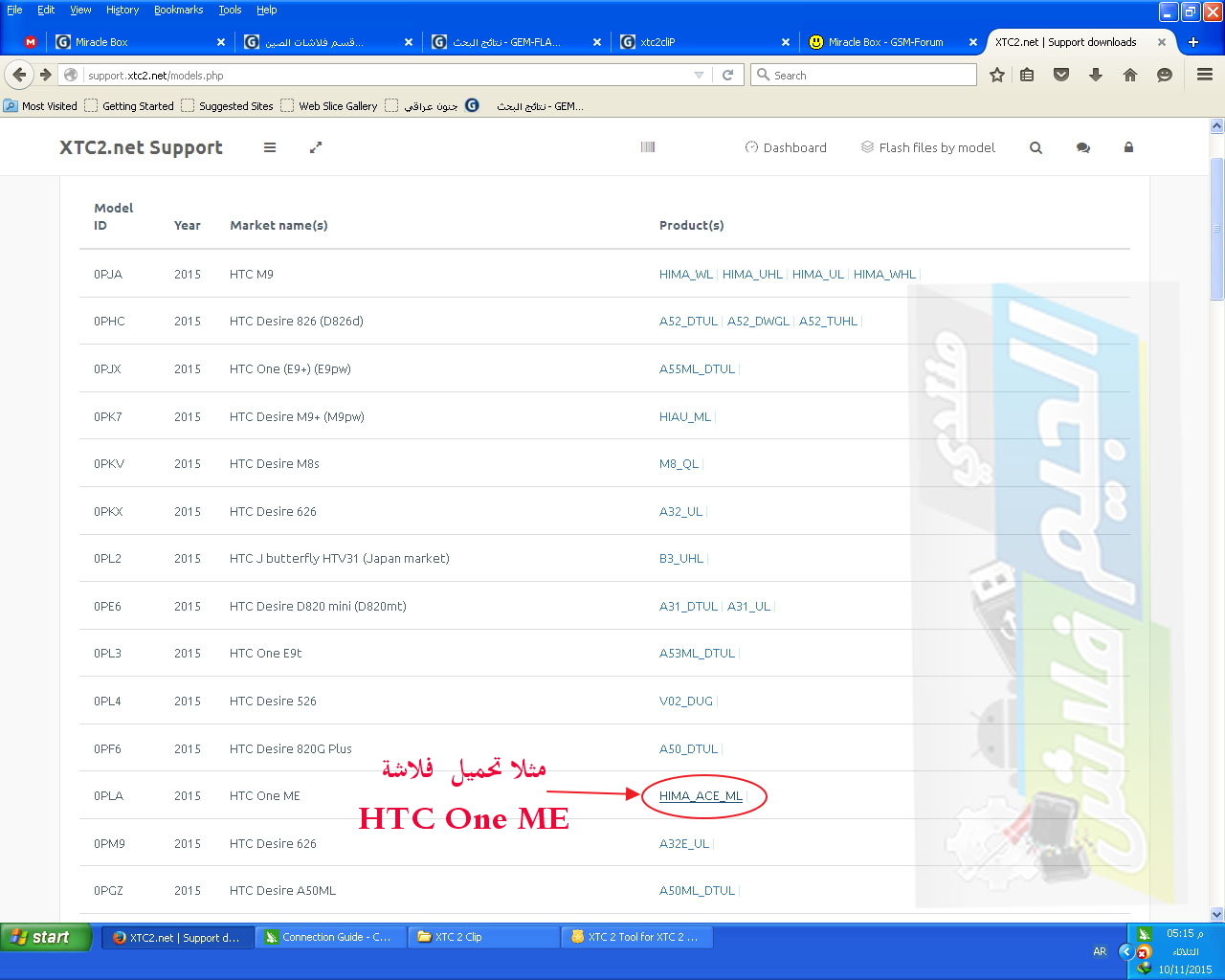Click the chat smiley icon in toolbar
The width and height of the screenshot is (1225, 980).
point(1165,75)
